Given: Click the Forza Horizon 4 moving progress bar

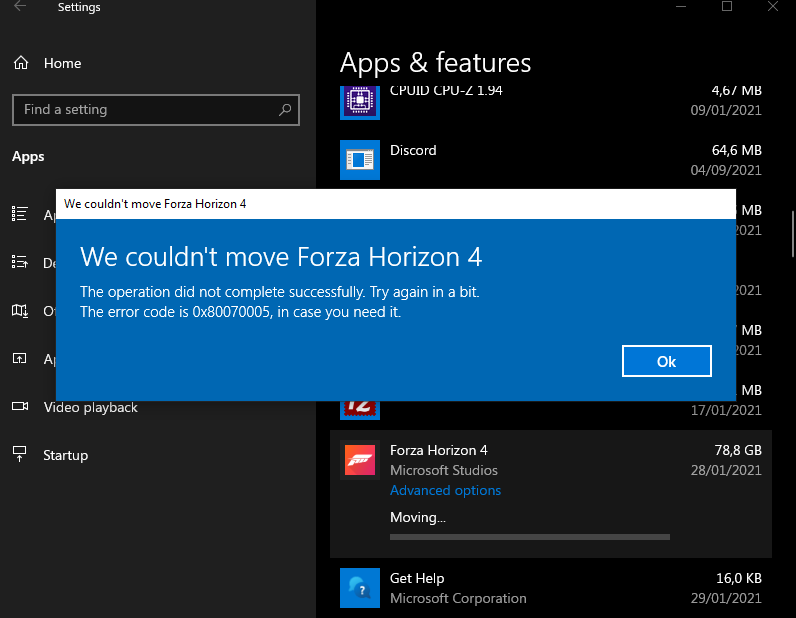Looking at the screenshot, I should (x=529, y=537).
